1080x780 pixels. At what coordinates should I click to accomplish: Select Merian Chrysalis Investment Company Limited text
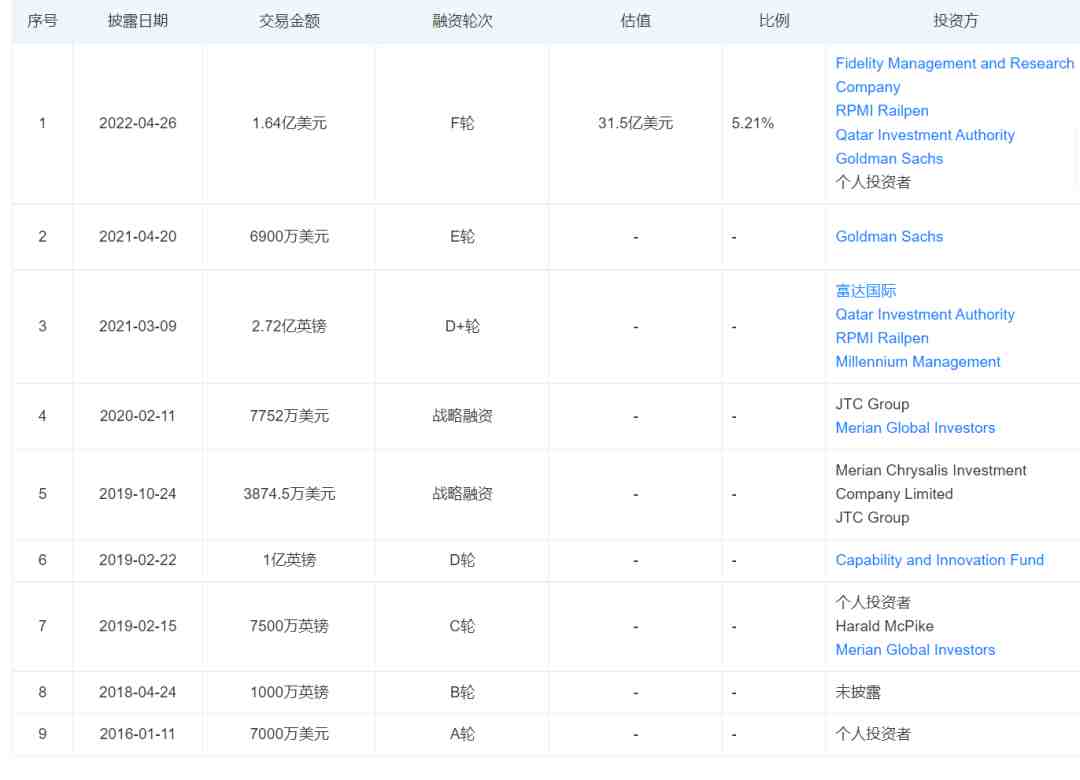pyautogui.click(x=931, y=482)
